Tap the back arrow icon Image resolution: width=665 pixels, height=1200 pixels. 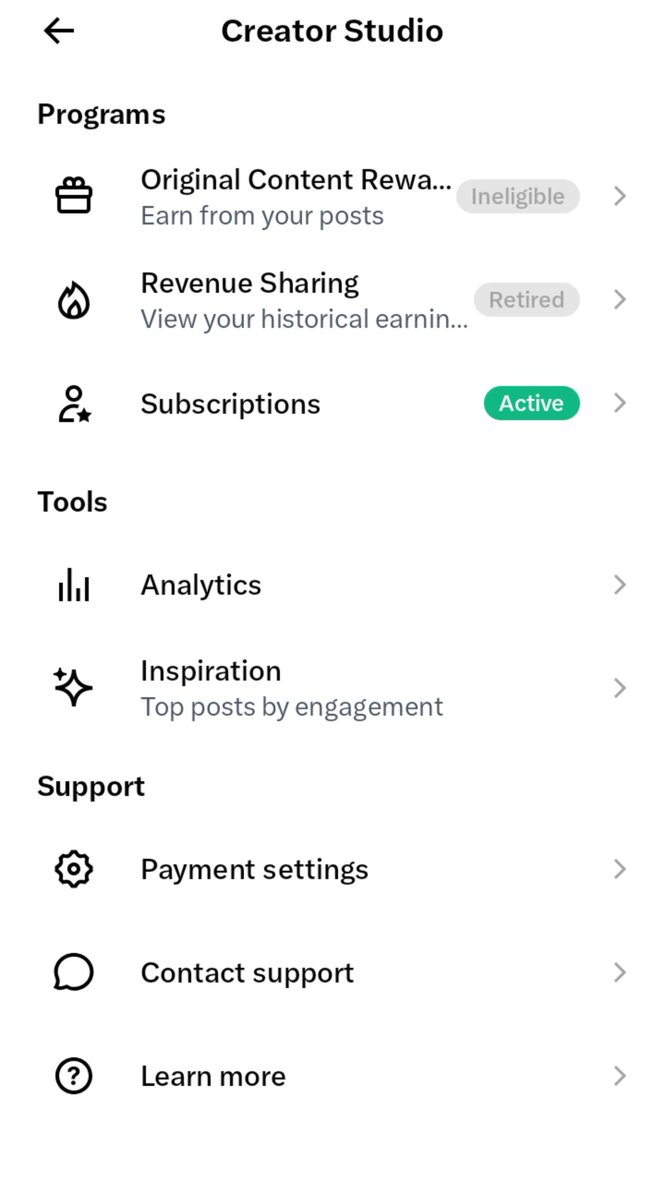pos(59,31)
